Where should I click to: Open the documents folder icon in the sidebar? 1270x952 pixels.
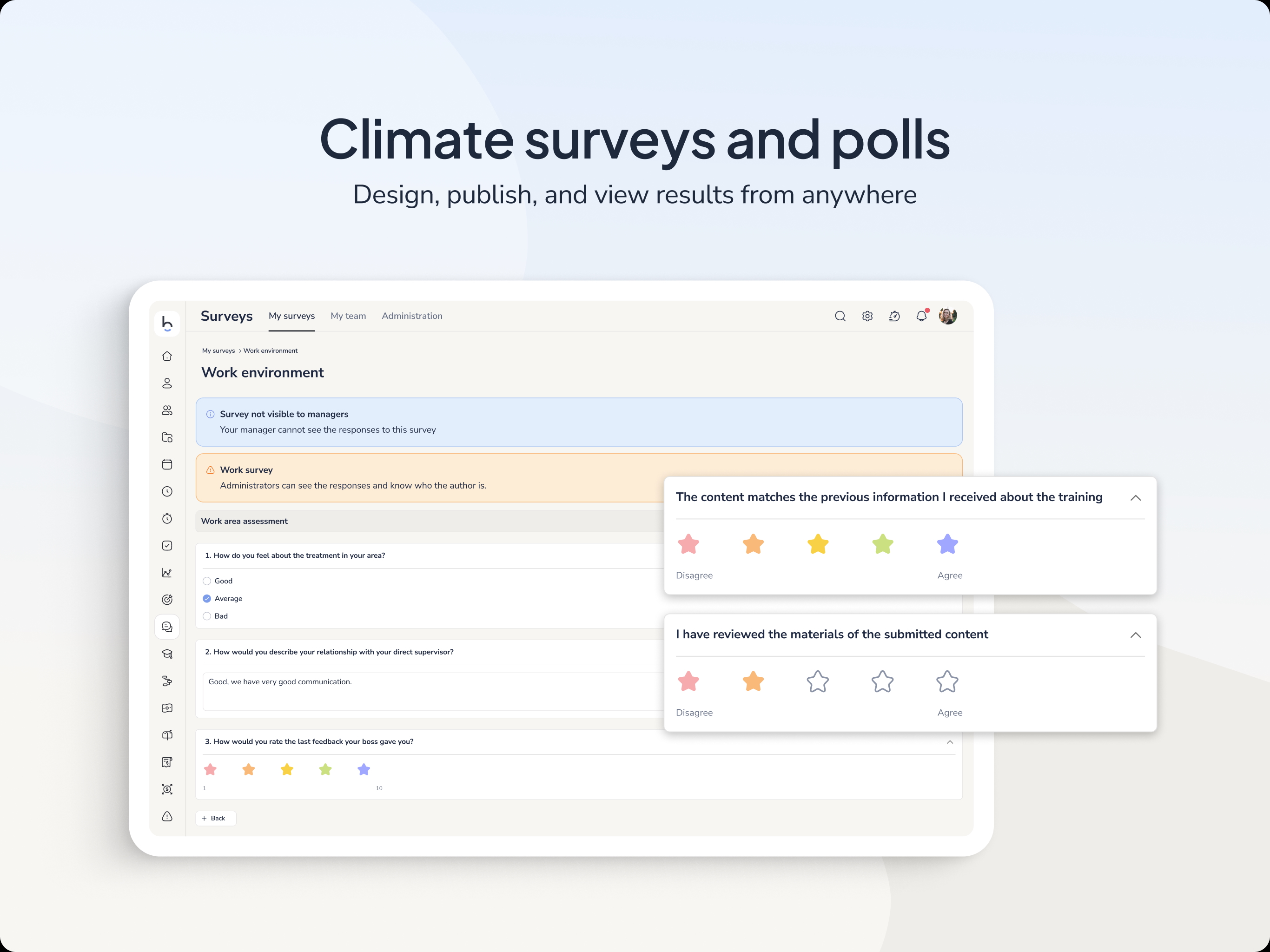tap(167, 437)
